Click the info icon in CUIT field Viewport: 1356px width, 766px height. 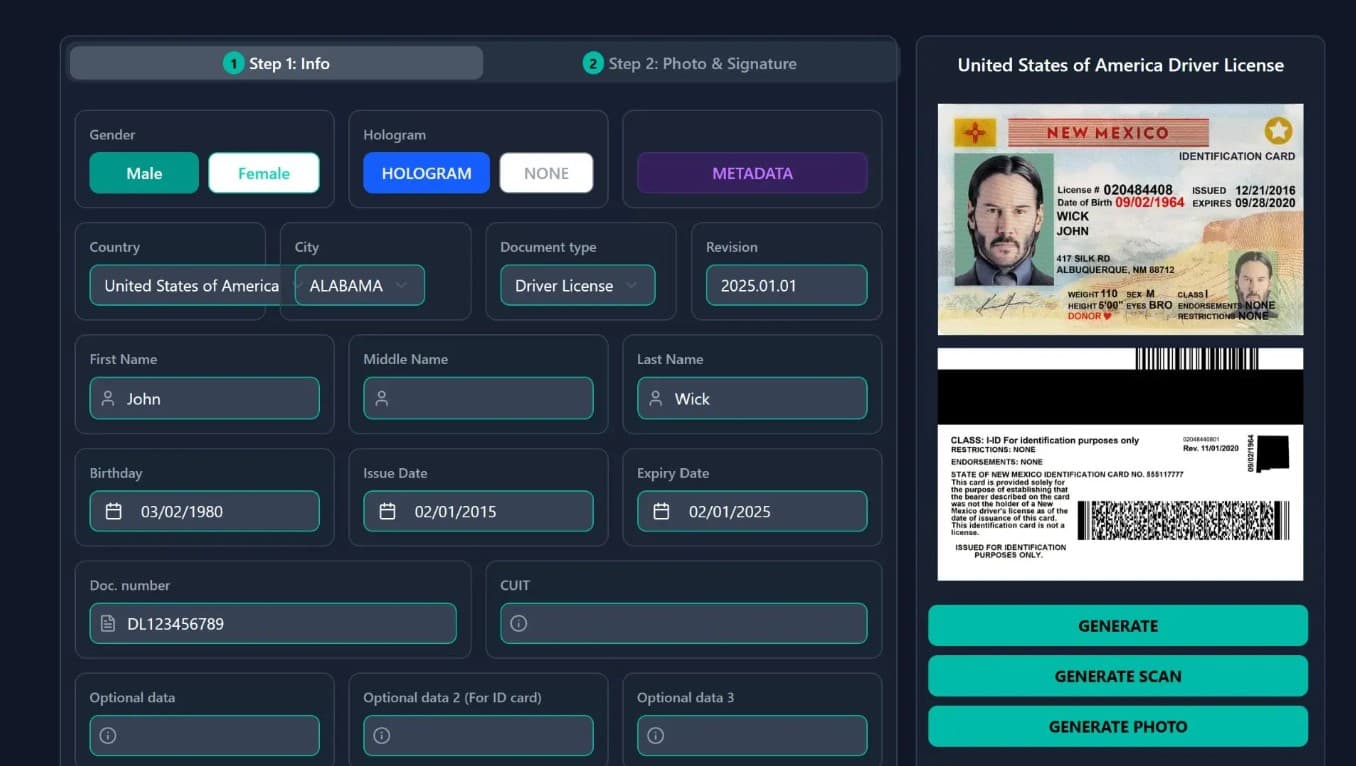point(518,623)
